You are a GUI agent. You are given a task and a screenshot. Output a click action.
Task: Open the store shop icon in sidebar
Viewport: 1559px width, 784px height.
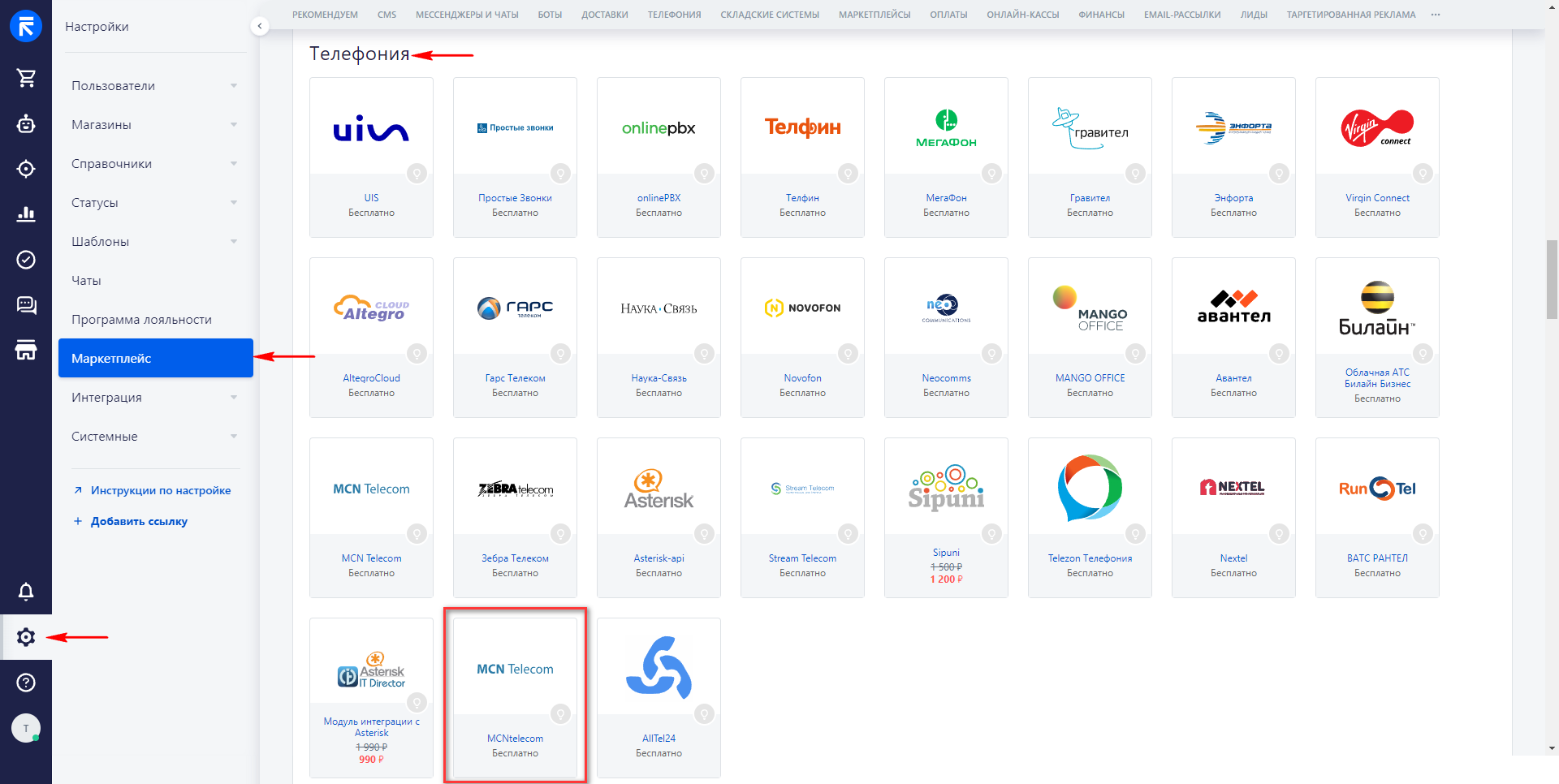pyautogui.click(x=26, y=351)
